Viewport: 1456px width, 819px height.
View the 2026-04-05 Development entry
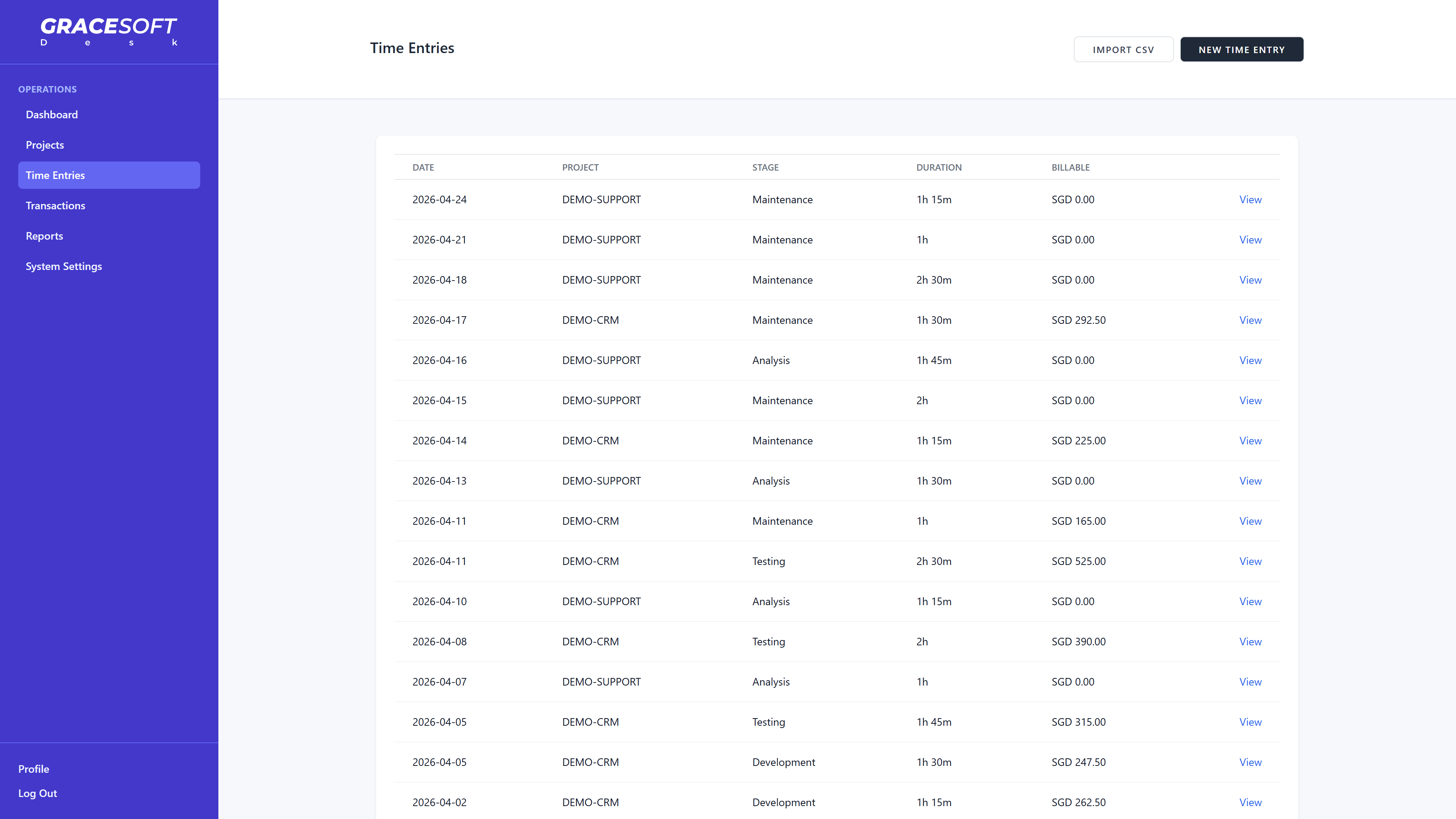coord(1250,762)
